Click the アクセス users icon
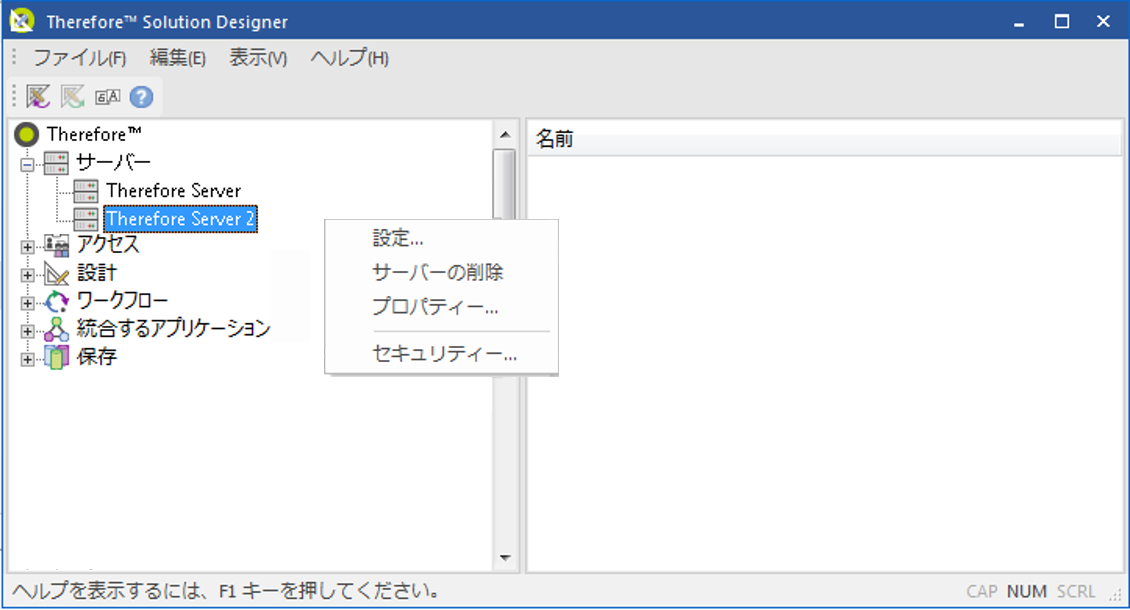The image size is (1130, 610). pos(56,245)
